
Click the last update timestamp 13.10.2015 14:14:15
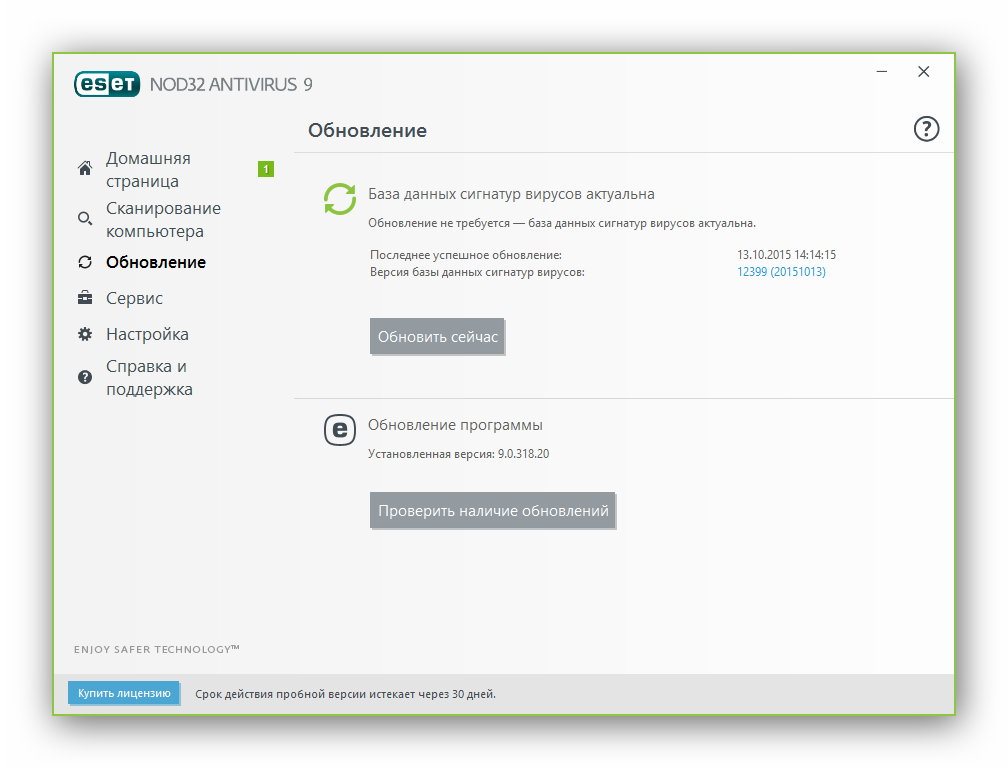[786, 255]
